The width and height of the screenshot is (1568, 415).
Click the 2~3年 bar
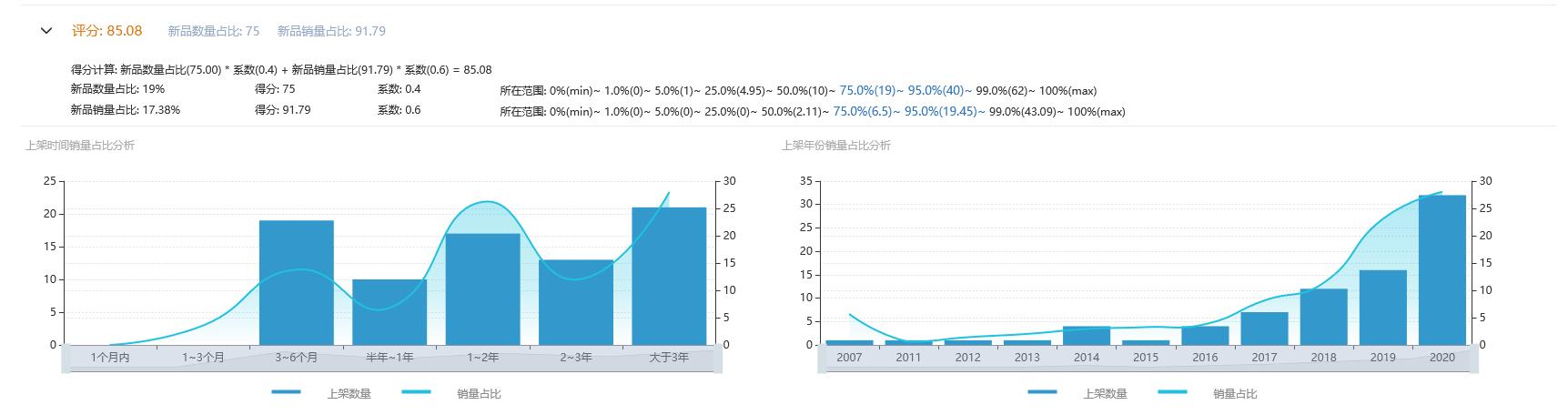click(x=576, y=302)
